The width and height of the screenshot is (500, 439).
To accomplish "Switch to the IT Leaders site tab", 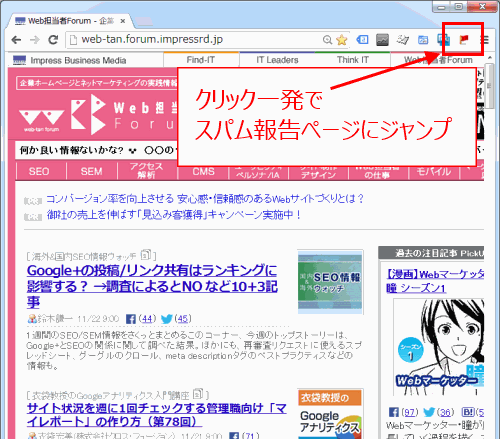I will [x=277, y=60].
